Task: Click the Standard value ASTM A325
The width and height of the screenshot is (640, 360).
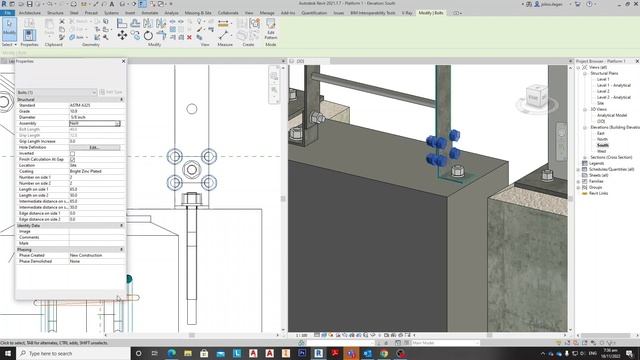Action: coord(80,105)
